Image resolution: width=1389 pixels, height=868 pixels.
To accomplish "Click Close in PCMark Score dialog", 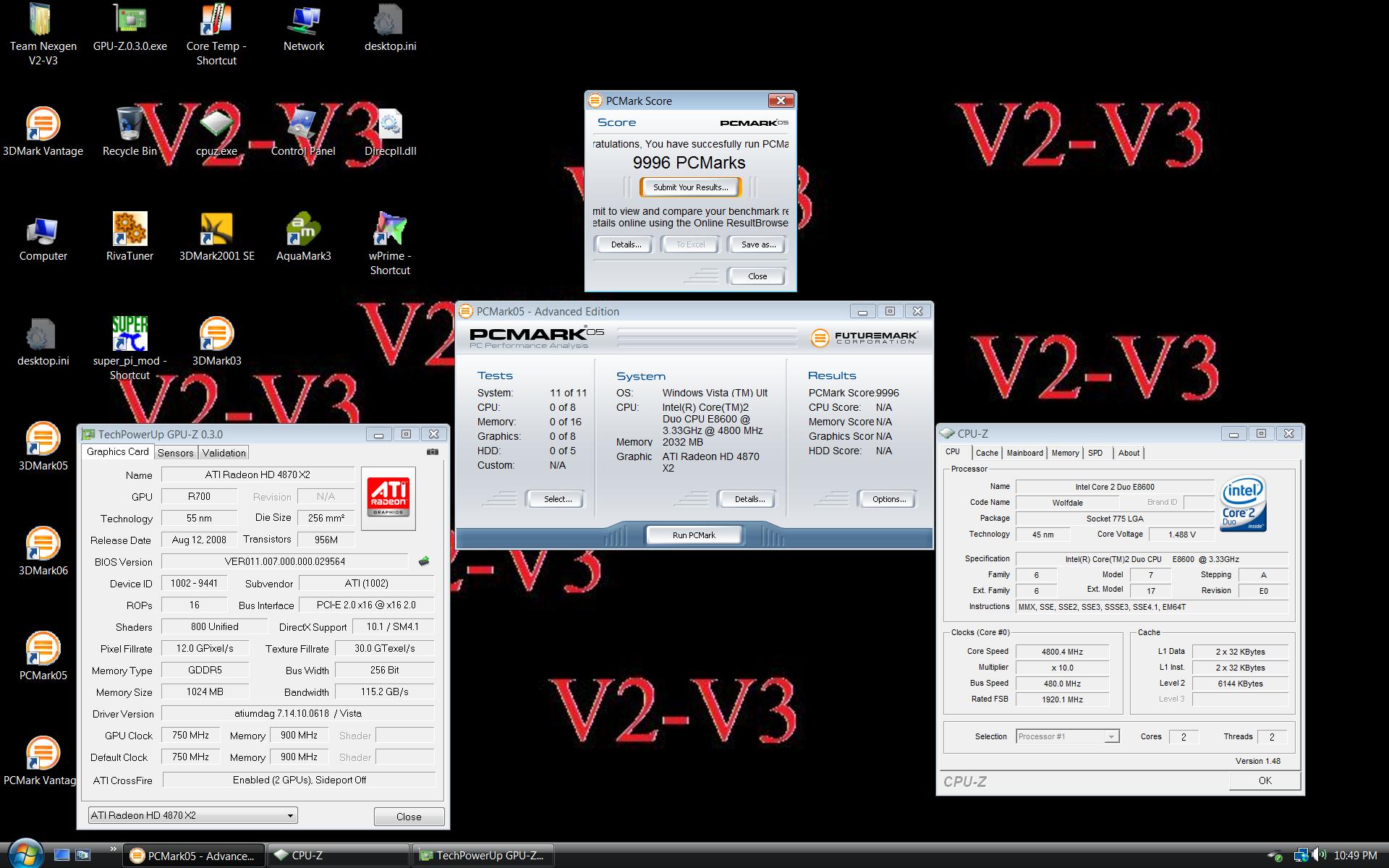I will point(757,276).
